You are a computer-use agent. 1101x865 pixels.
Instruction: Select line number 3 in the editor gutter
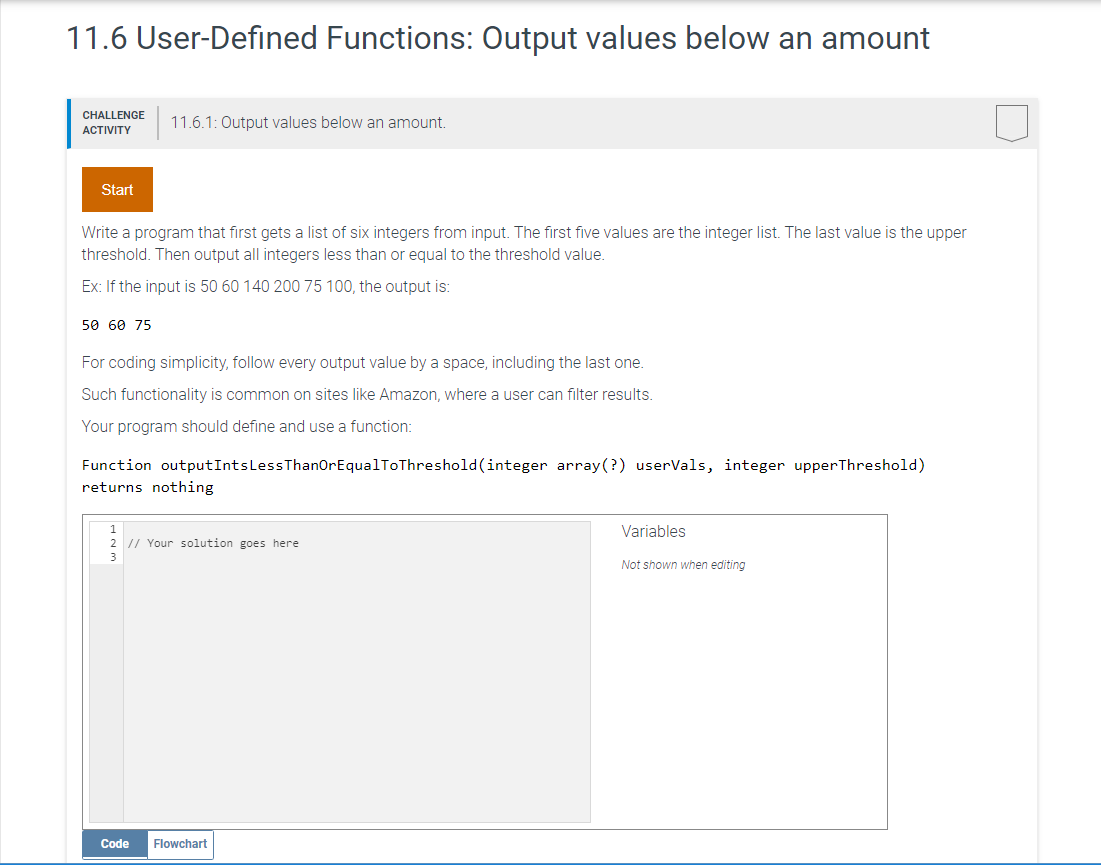[x=112, y=556]
